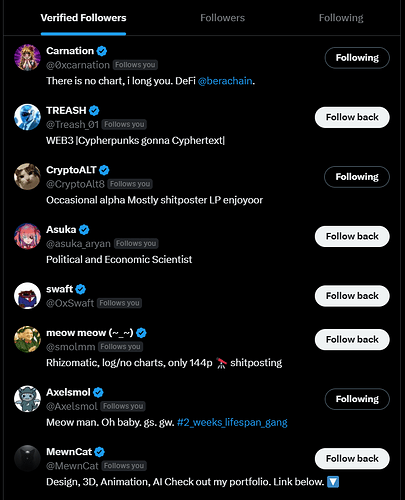The height and width of the screenshot is (500, 405).
Task: Click the verified badge next to Asuka
Action: [84, 230]
